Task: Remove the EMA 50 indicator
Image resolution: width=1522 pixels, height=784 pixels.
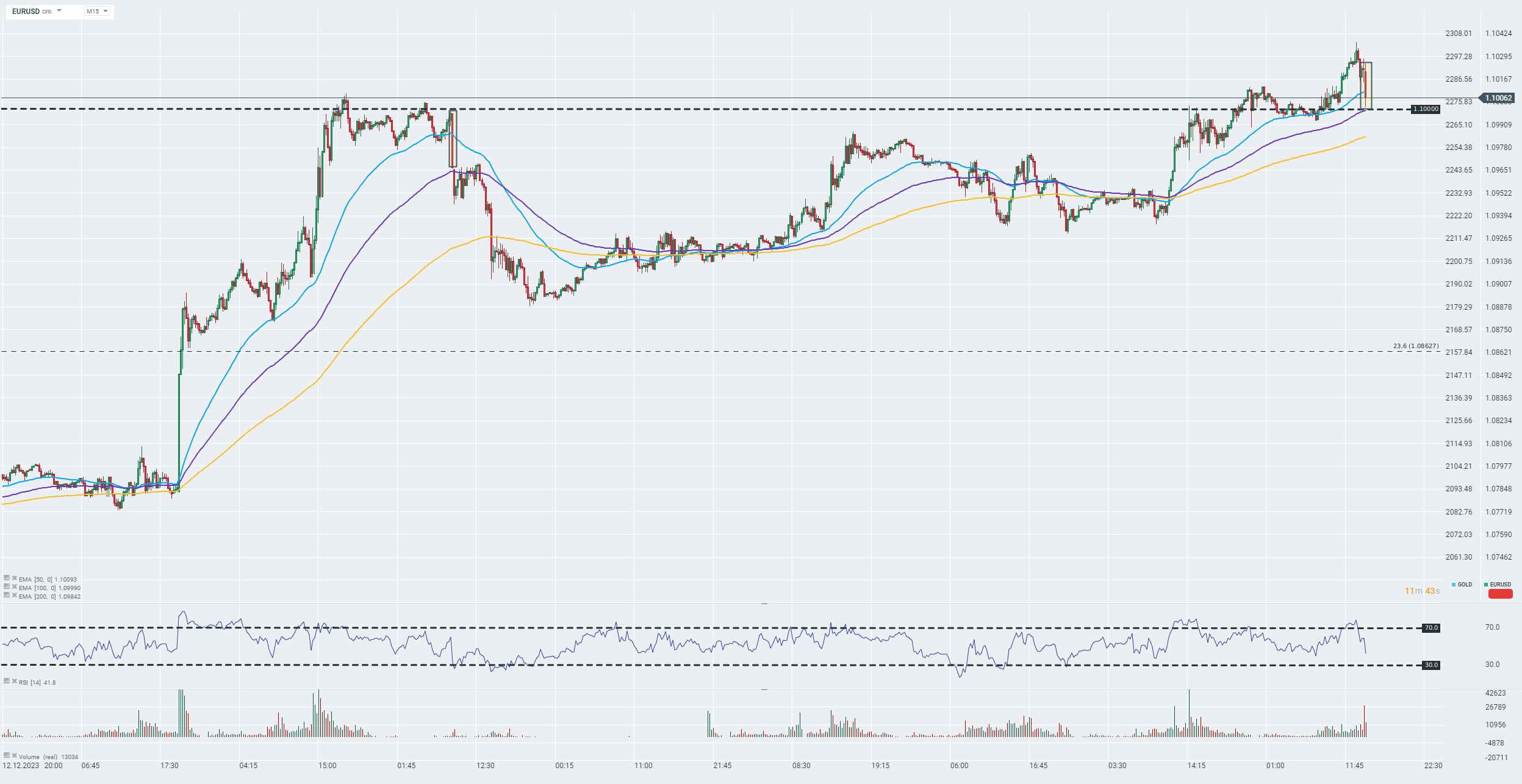Action: [14, 578]
